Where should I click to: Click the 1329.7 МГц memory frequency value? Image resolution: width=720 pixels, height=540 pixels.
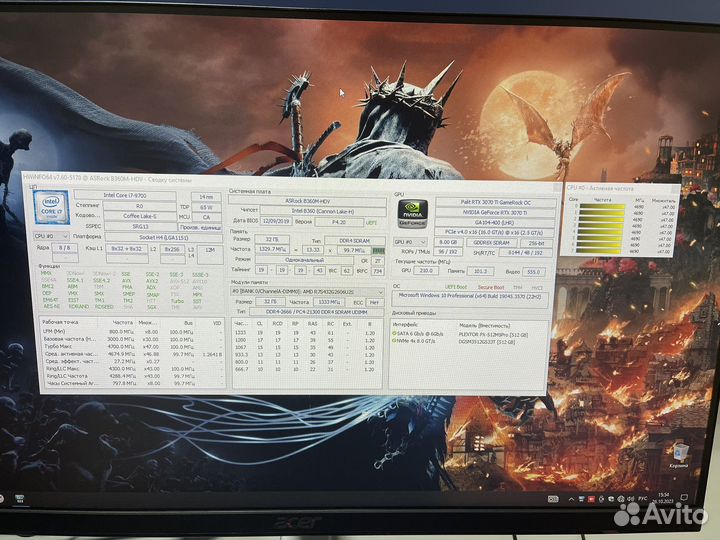(272, 249)
